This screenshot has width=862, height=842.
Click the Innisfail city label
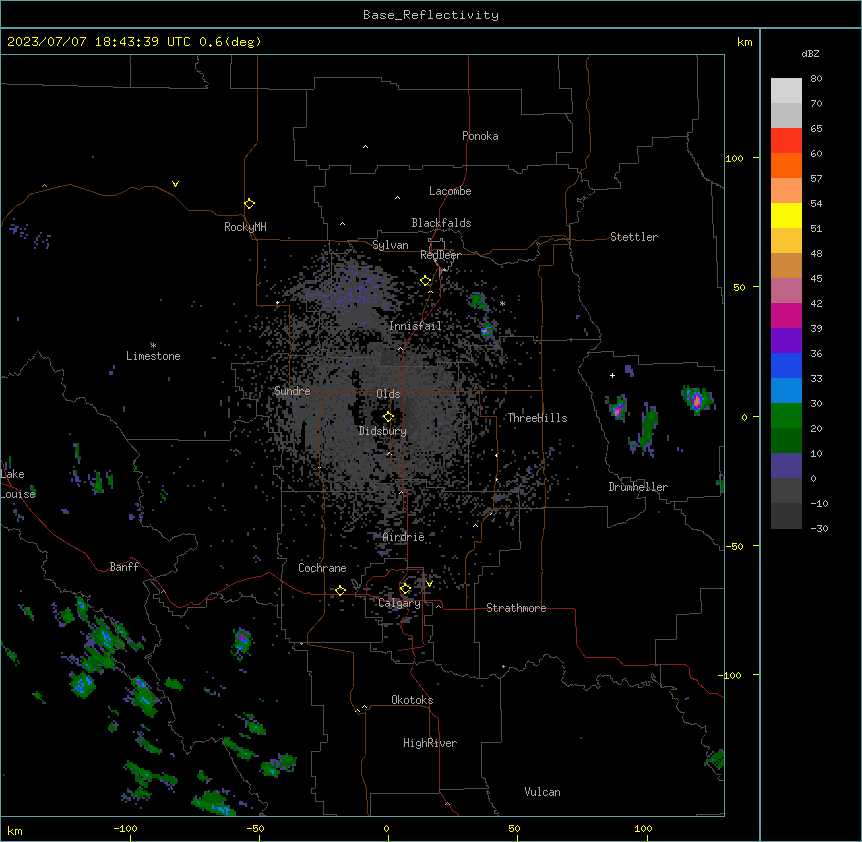tap(415, 326)
